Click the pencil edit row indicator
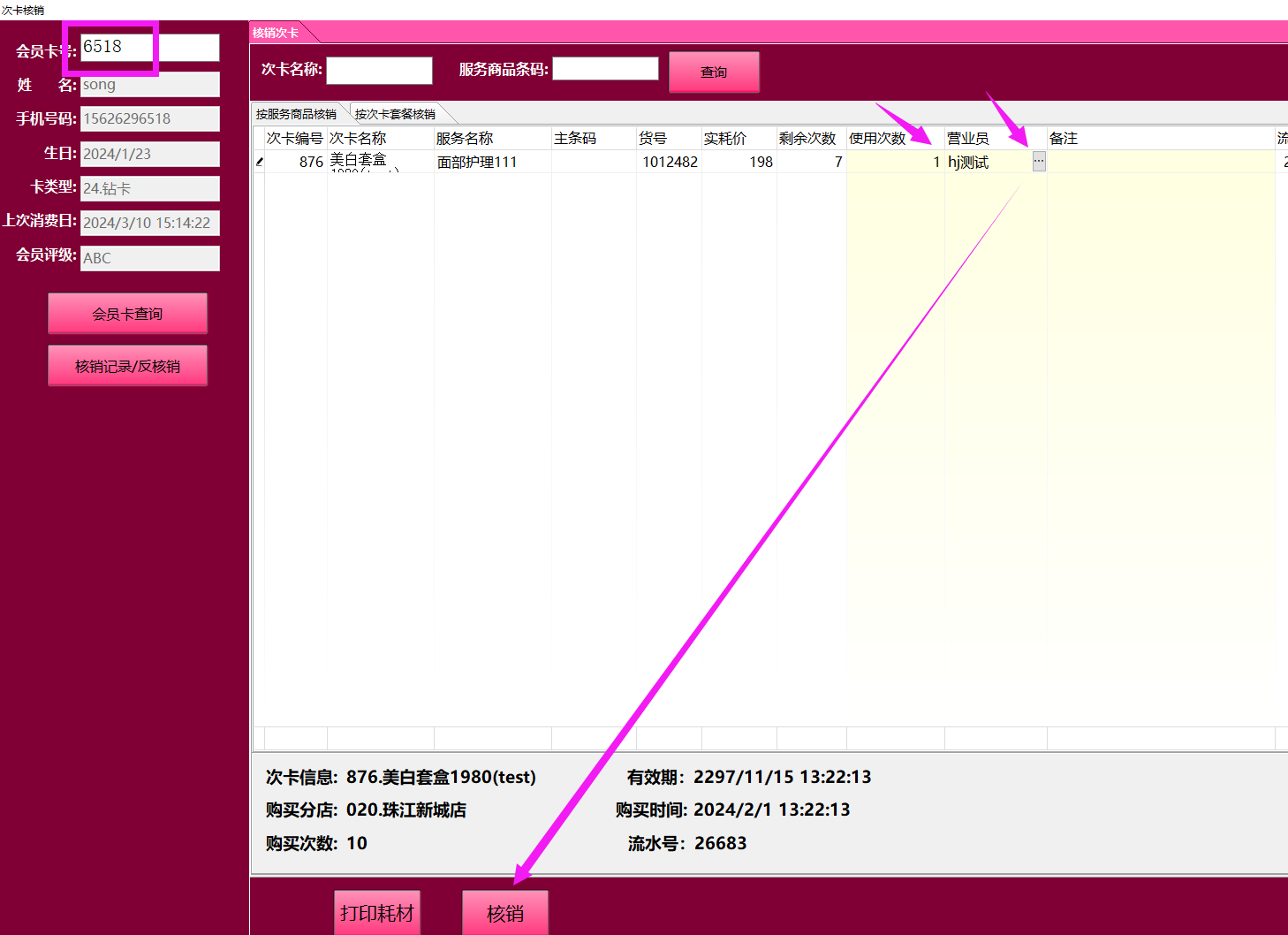1288x935 pixels. 259,162
